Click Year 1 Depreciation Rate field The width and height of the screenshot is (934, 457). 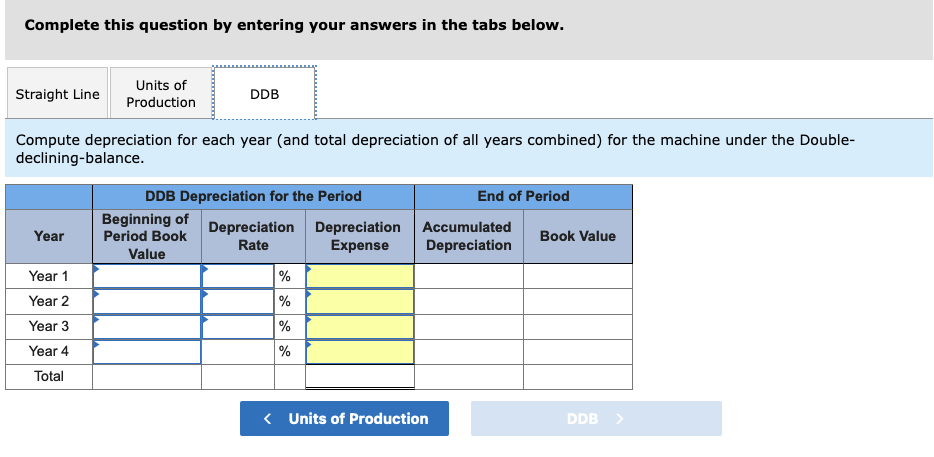[238, 276]
